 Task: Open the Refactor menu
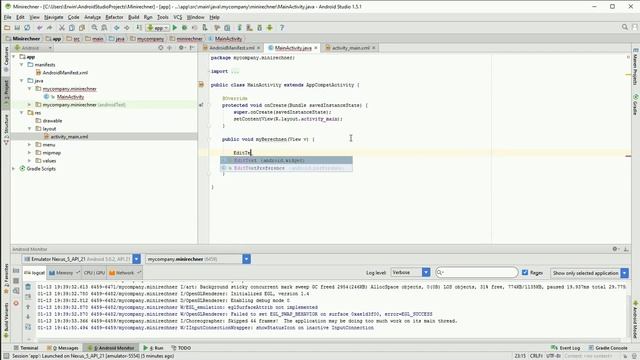(114, 17)
